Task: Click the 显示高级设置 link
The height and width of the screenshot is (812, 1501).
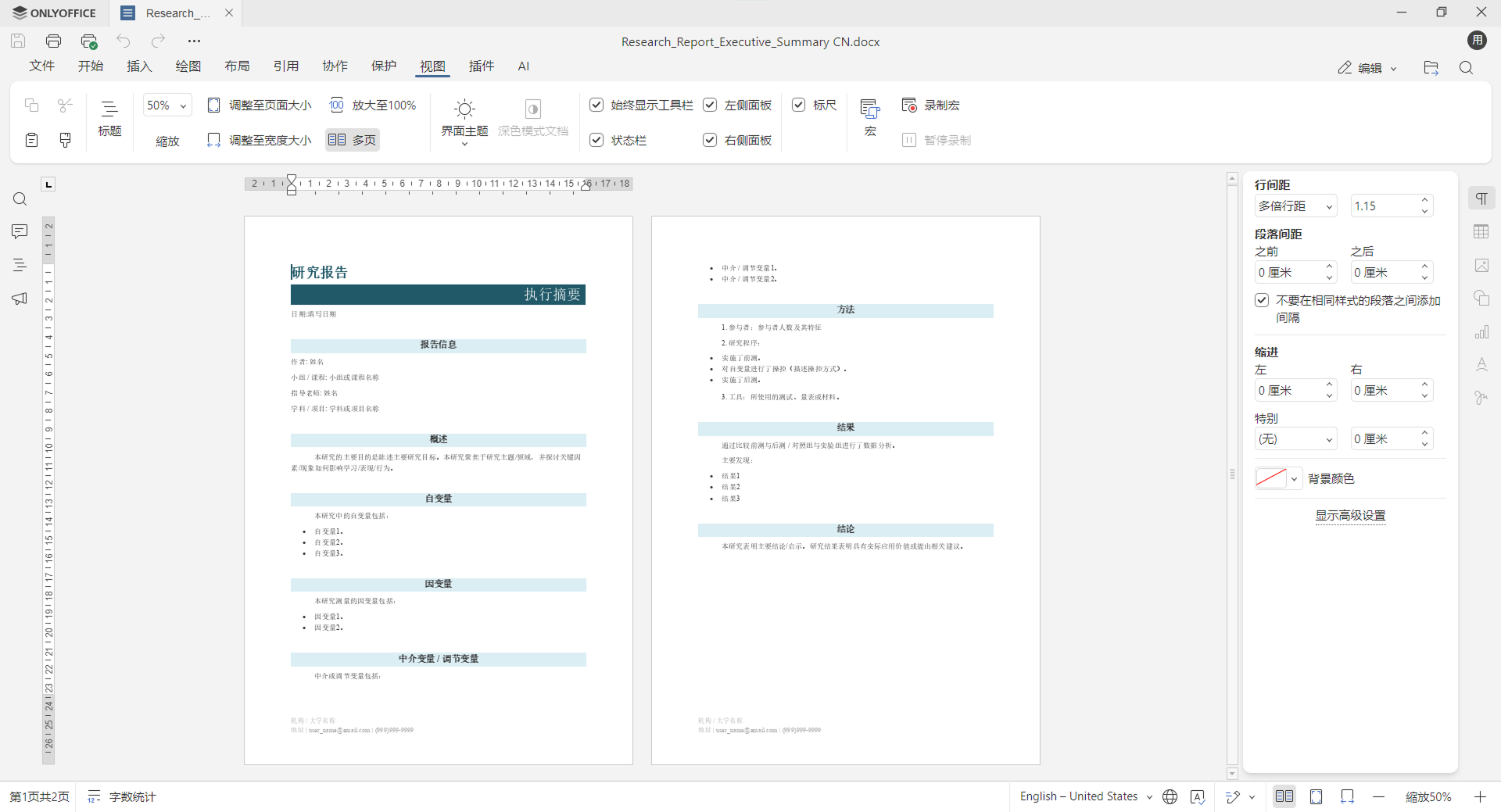Action: 1350,516
